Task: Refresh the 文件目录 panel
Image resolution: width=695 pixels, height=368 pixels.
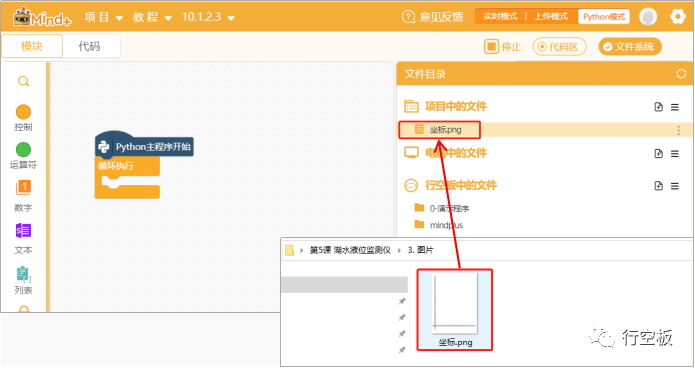Action: (681, 74)
